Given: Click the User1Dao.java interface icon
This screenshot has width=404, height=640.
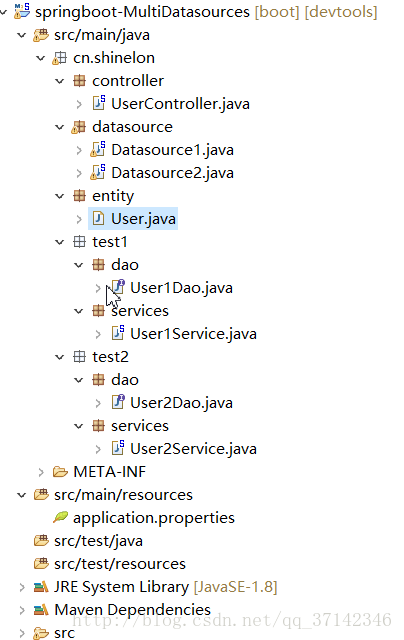Looking at the screenshot, I should 118,287.
